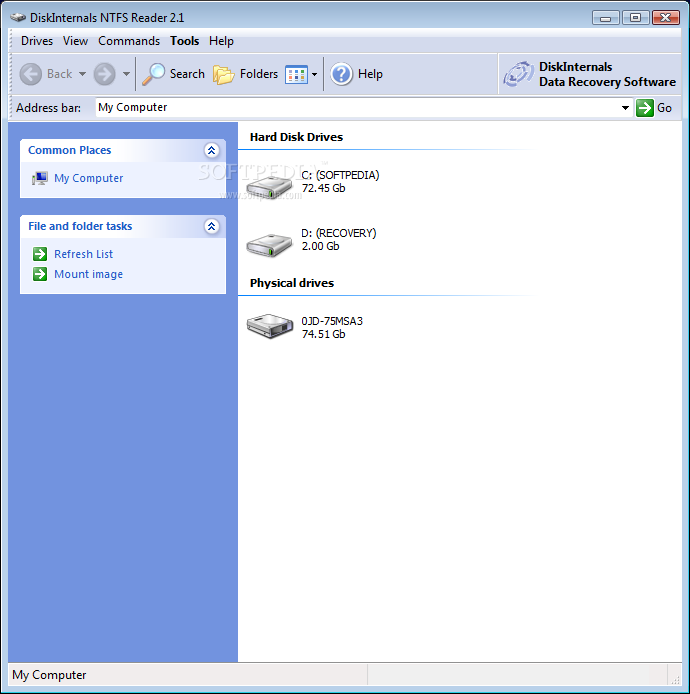Screen dimensions: 690x694
Task: Click the D: (RECOVERY) drive label
Action: 339,233
